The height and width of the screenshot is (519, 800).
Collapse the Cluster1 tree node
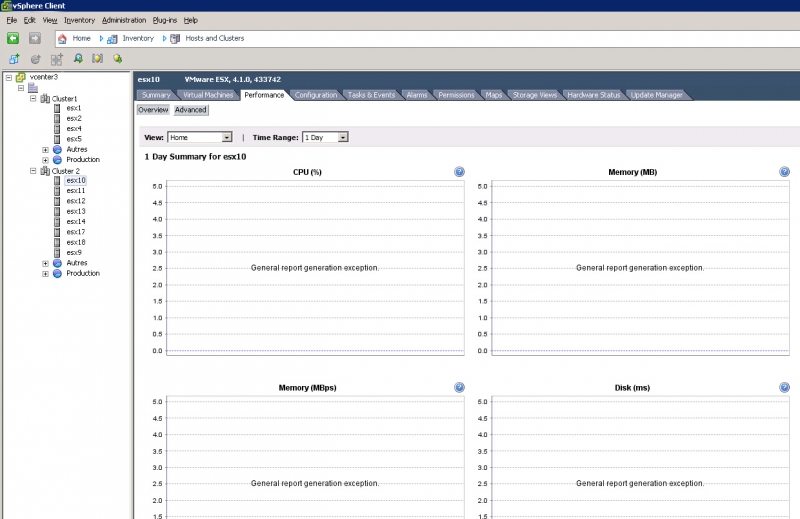(33, 98)
